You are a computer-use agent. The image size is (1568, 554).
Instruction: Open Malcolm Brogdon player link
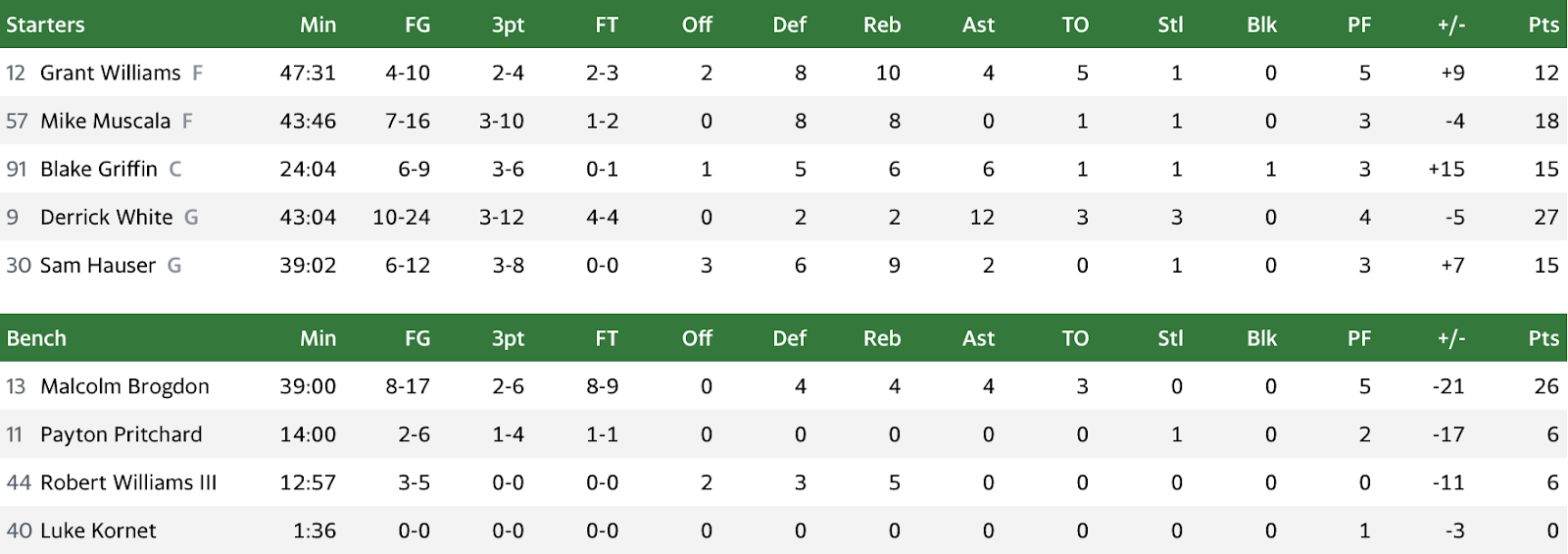pos(124,386)
